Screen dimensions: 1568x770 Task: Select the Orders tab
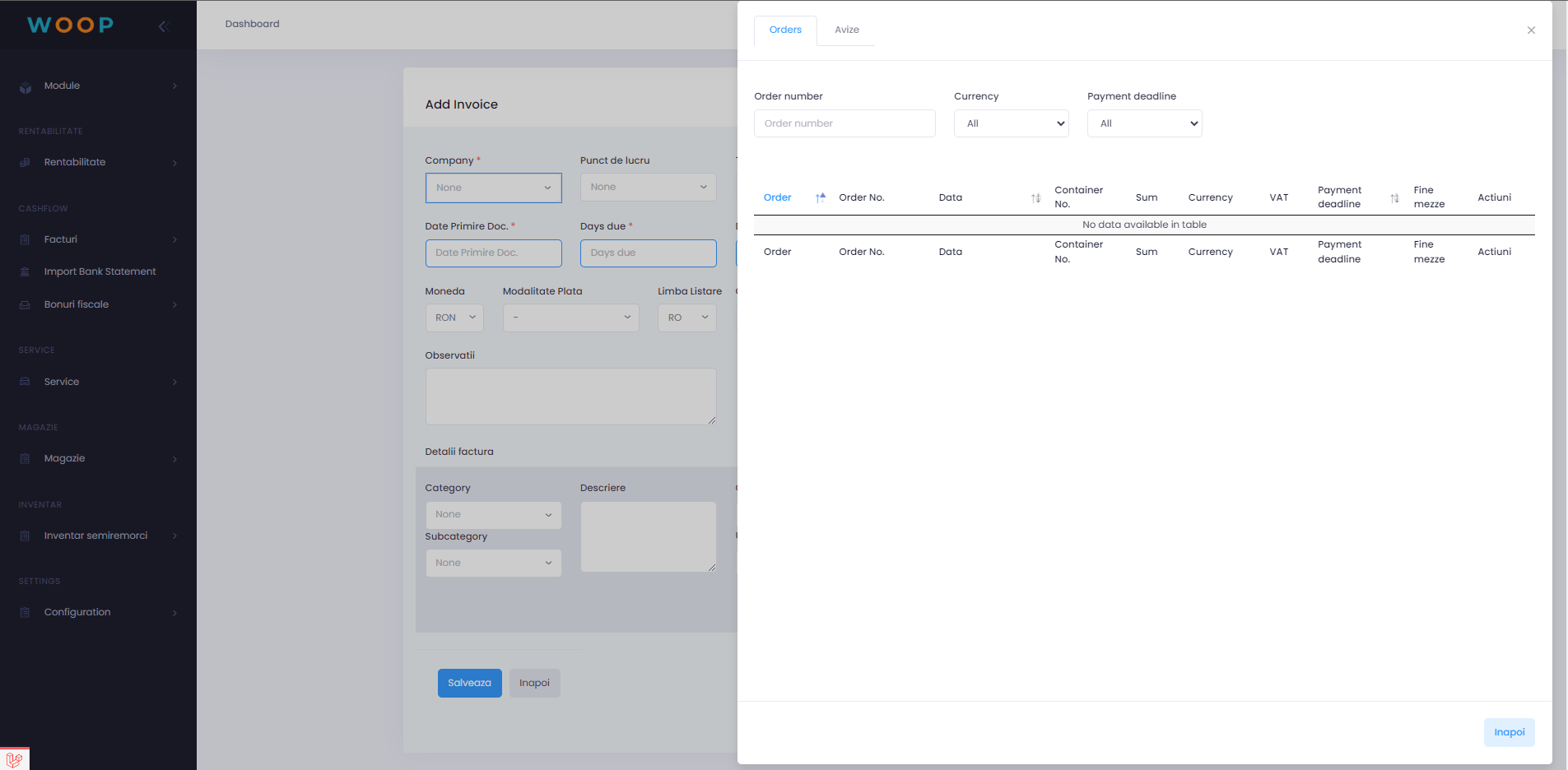[x=784, y=30]
